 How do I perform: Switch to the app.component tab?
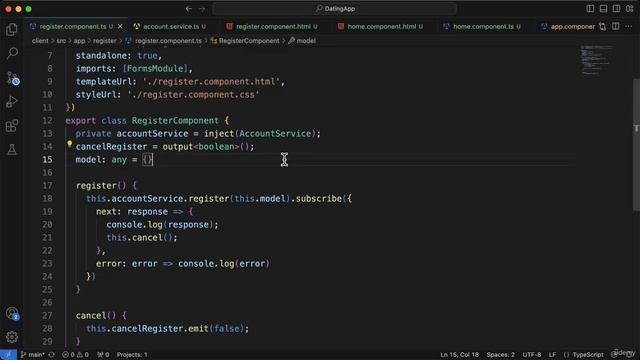(x=568, y=27)
